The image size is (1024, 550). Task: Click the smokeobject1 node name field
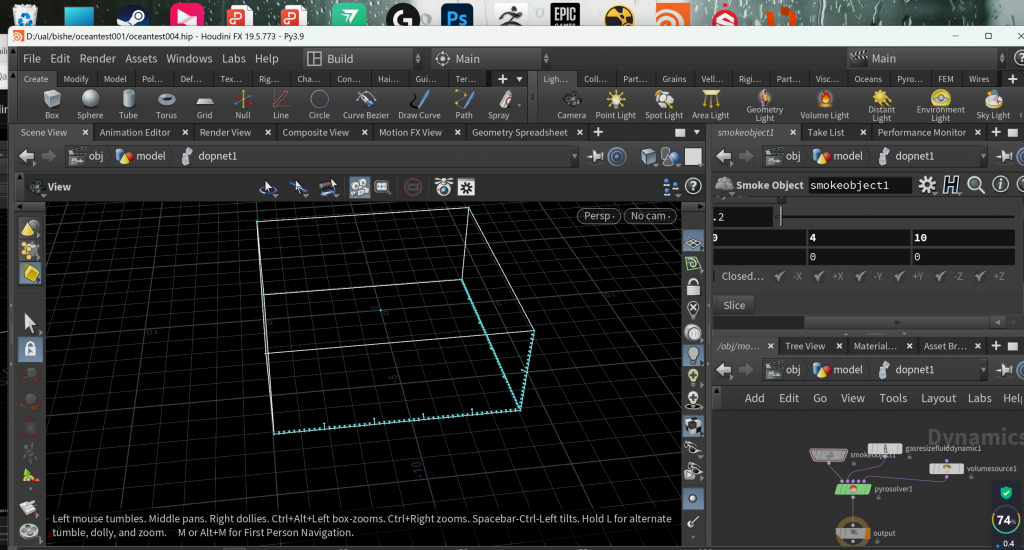[x=859, y=186]
